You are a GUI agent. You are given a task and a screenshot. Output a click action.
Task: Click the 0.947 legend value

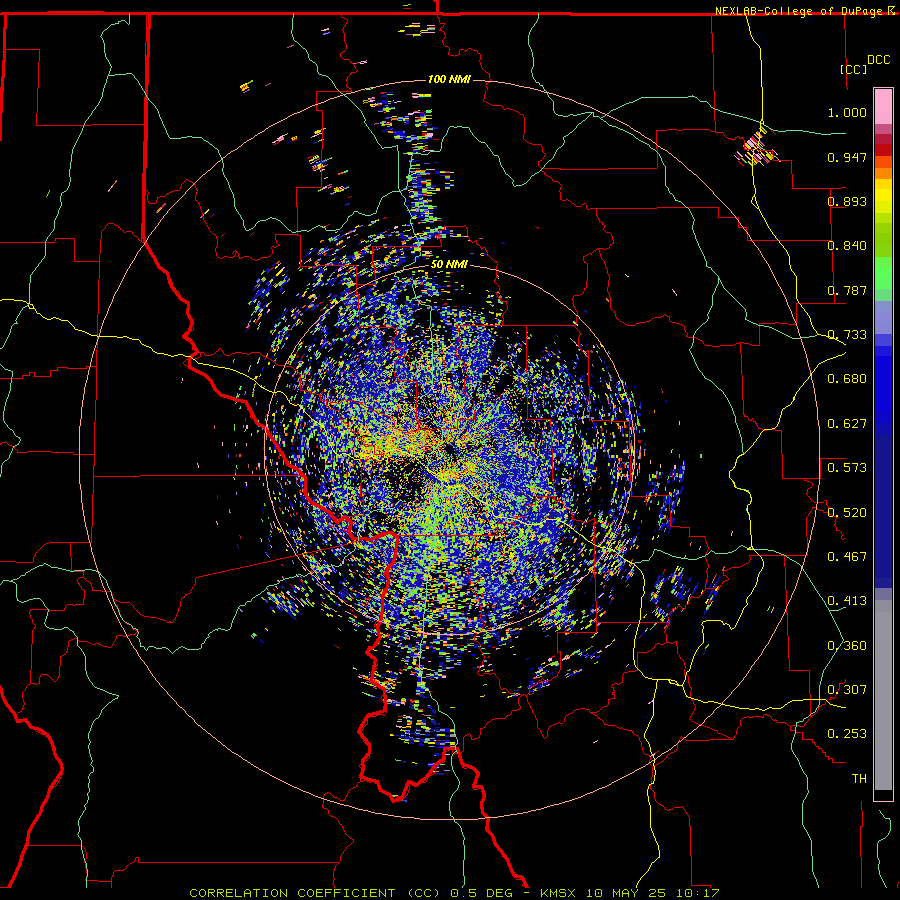tap(847, 157)
